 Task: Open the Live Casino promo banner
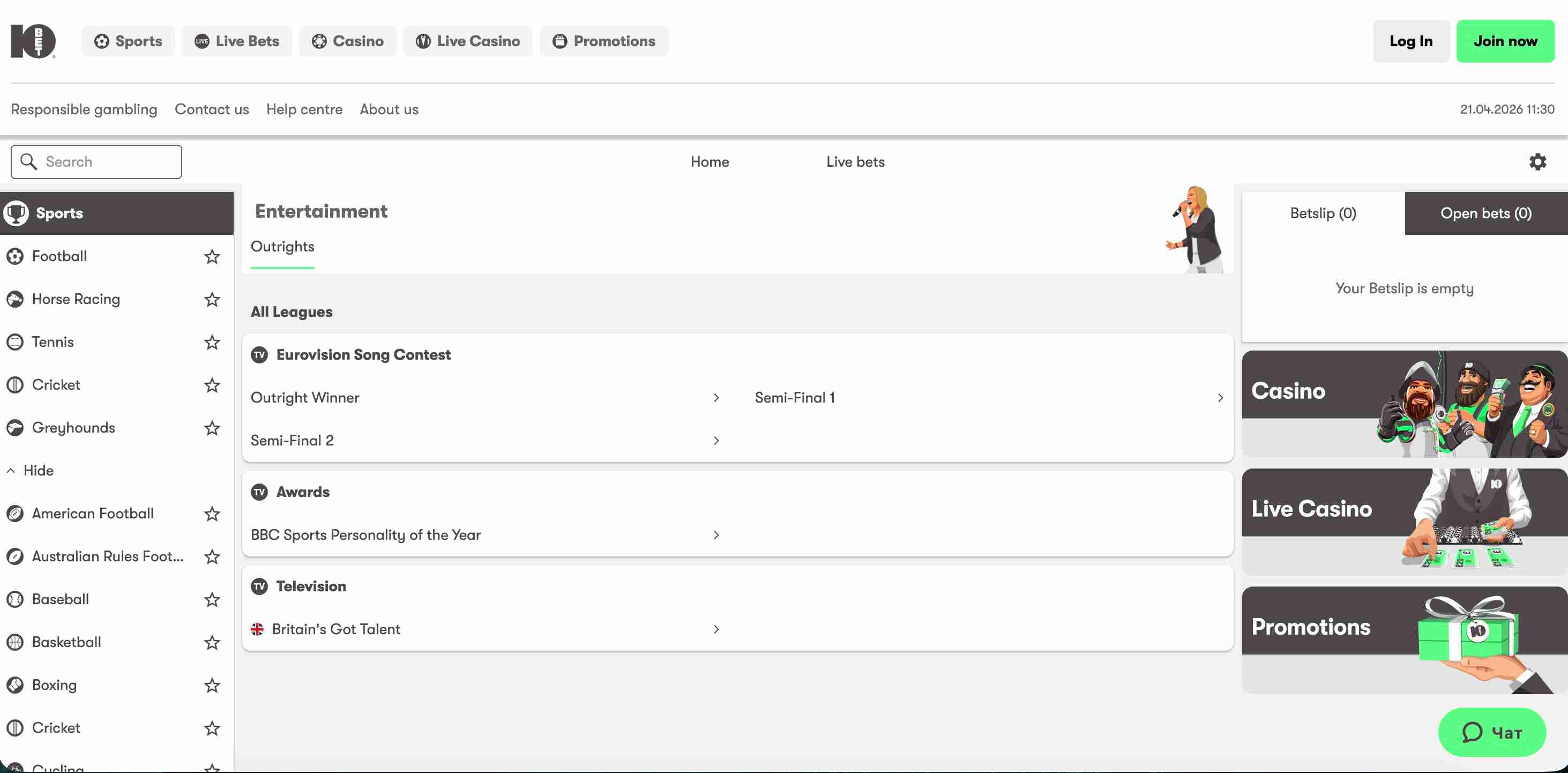(x=1405, y=522)
